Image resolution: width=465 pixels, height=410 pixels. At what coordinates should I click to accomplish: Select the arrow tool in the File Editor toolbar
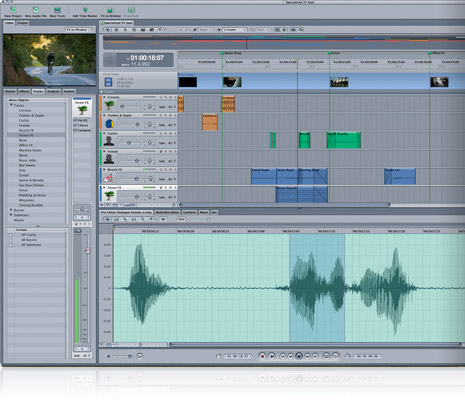click(108, 219)
